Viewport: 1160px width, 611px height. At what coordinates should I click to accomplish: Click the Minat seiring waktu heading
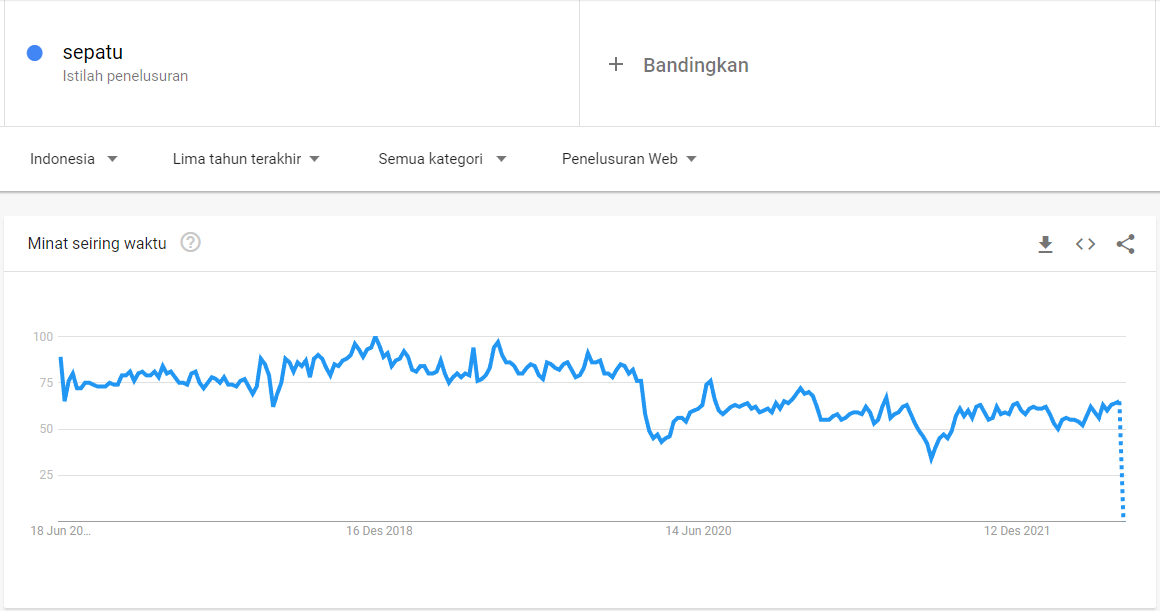97,243
